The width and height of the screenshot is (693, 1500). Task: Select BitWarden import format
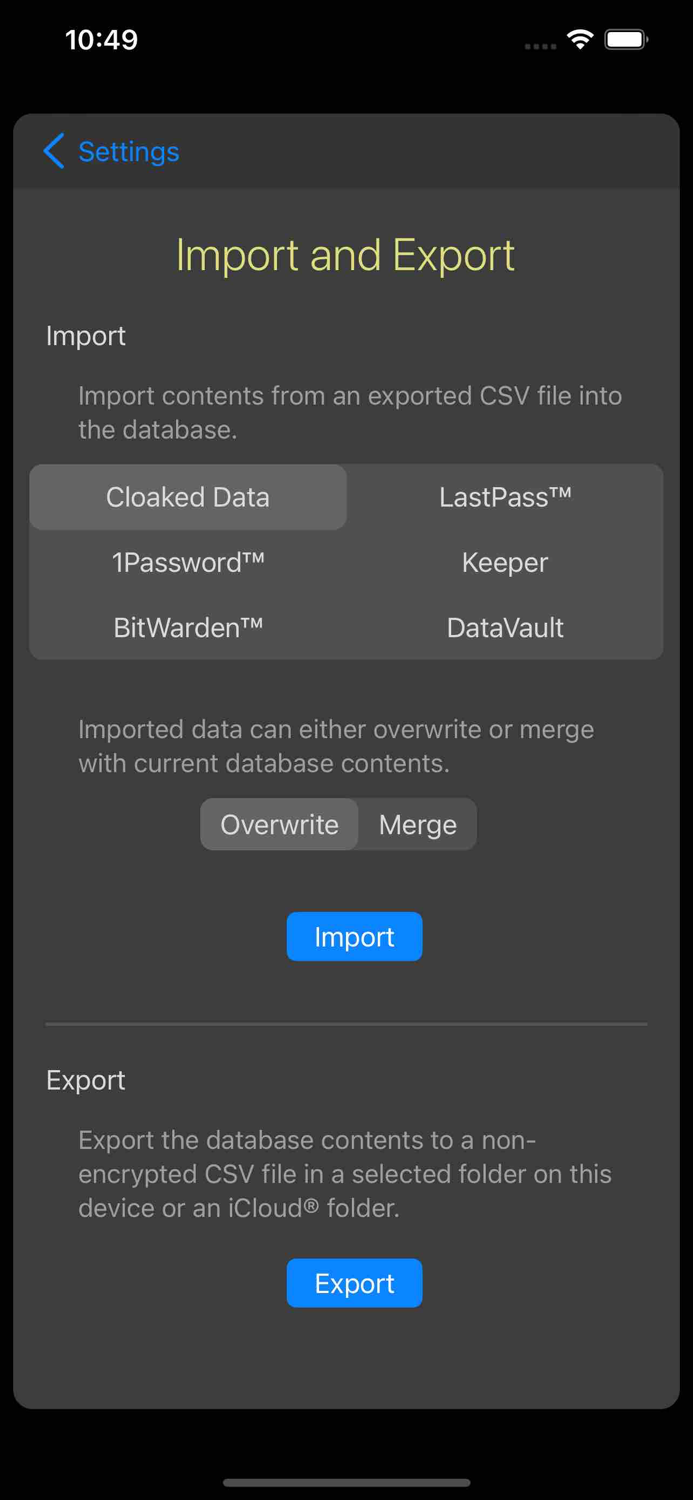click(187, 627)
